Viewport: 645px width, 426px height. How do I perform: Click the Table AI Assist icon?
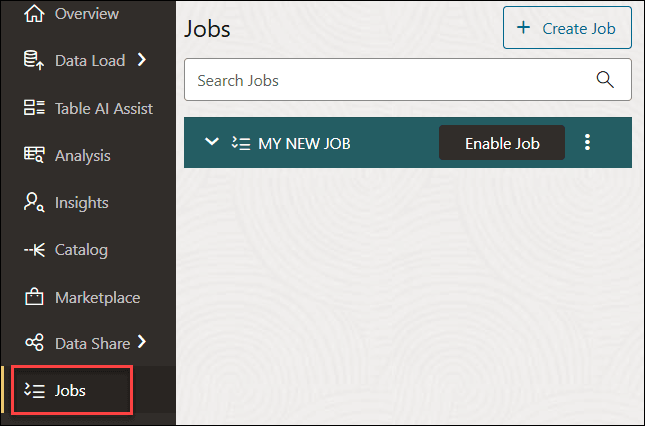coord(34,108)
